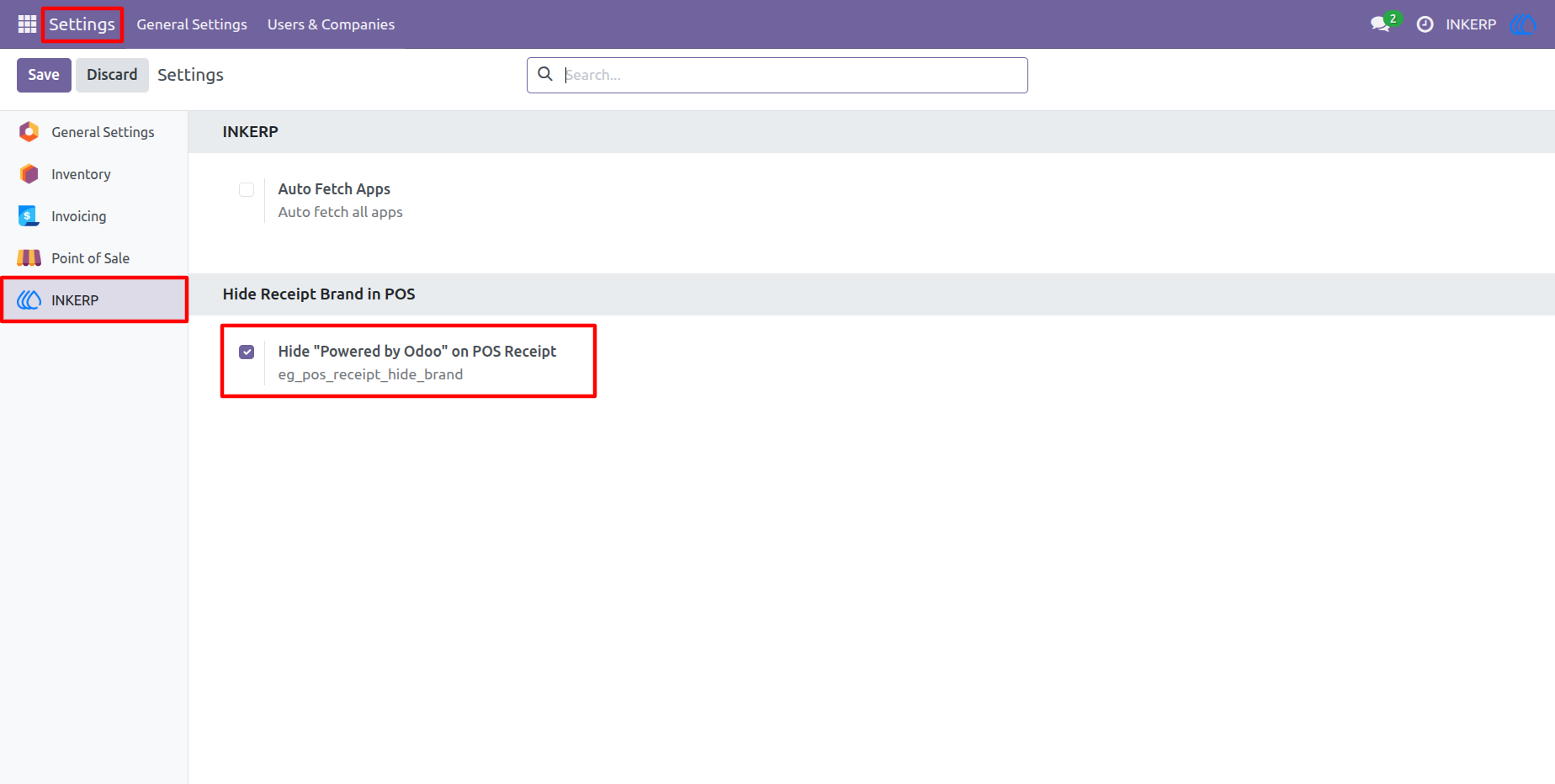Screen dimensions: 1555x784
Task: Uncheck Hide Powered by Odoo checkbox
Action: click(247, 352)
